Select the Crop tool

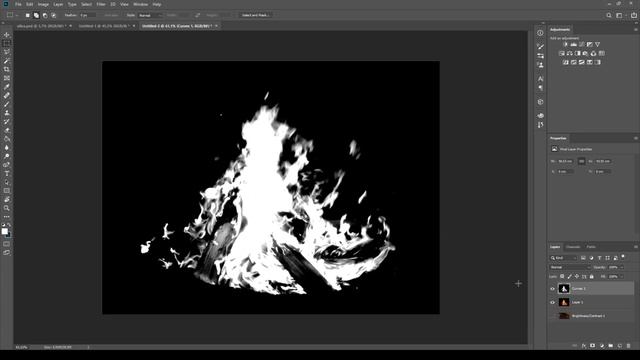tap(7, 69)
